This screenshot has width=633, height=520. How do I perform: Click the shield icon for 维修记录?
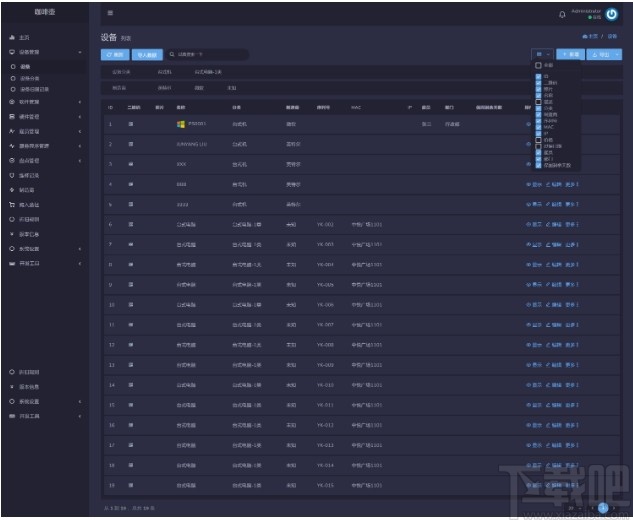tap(12, 175)
